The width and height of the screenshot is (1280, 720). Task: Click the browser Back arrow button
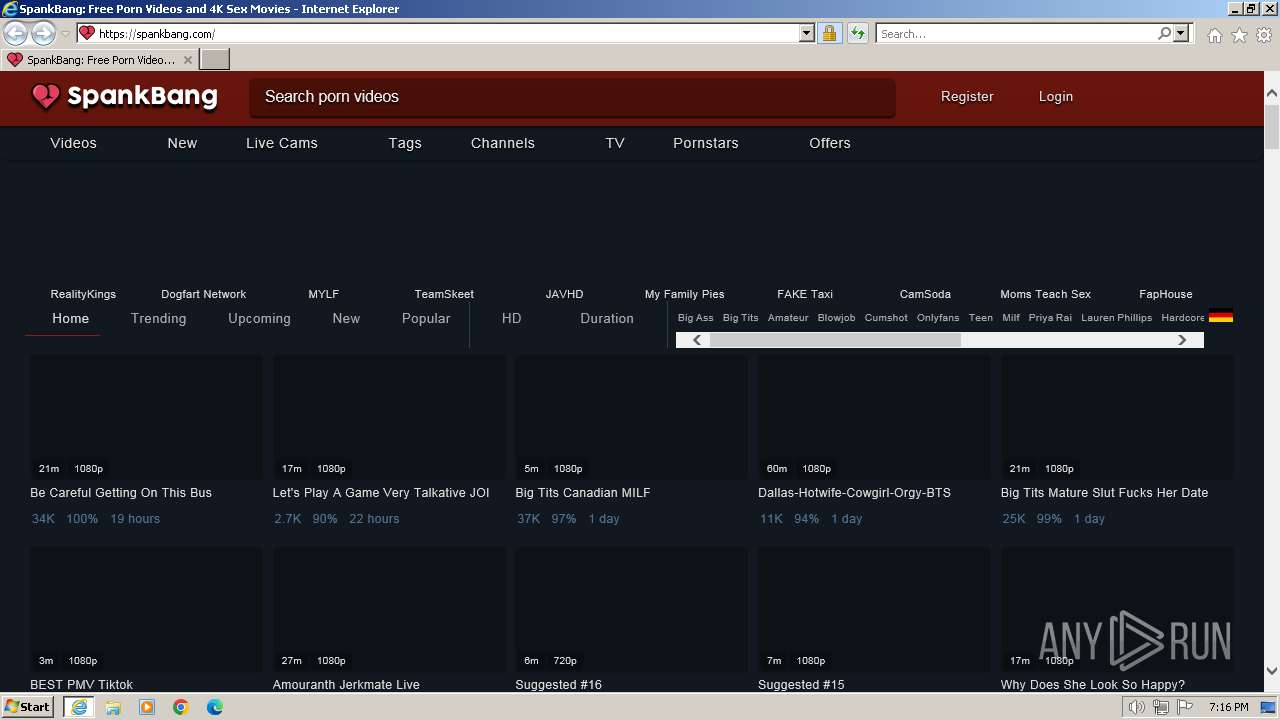coord(16,33)
